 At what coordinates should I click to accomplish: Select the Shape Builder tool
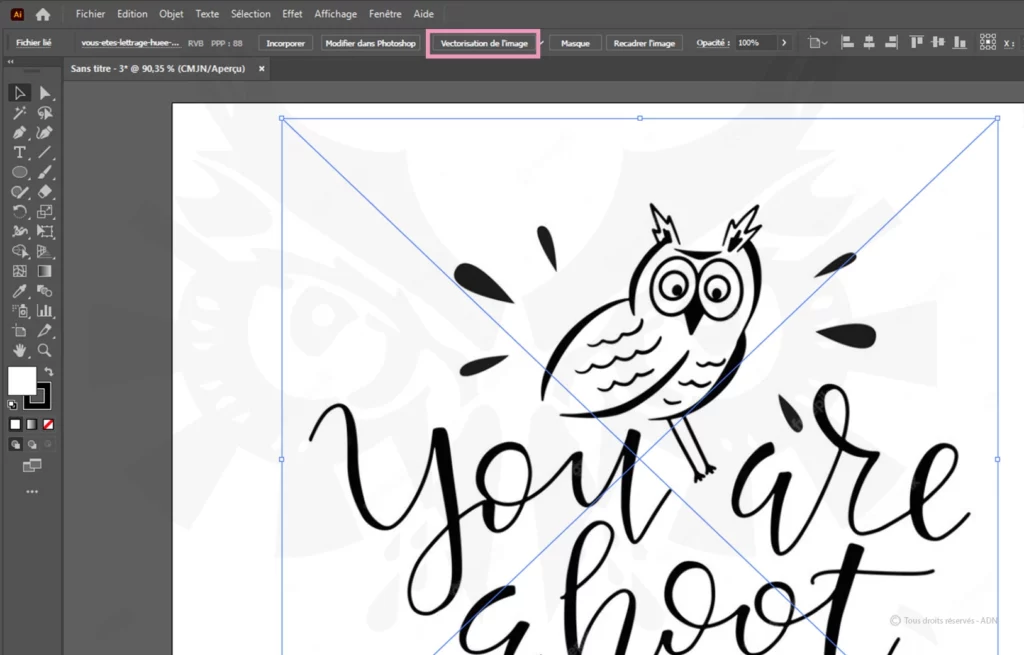[x=20, y=251]
